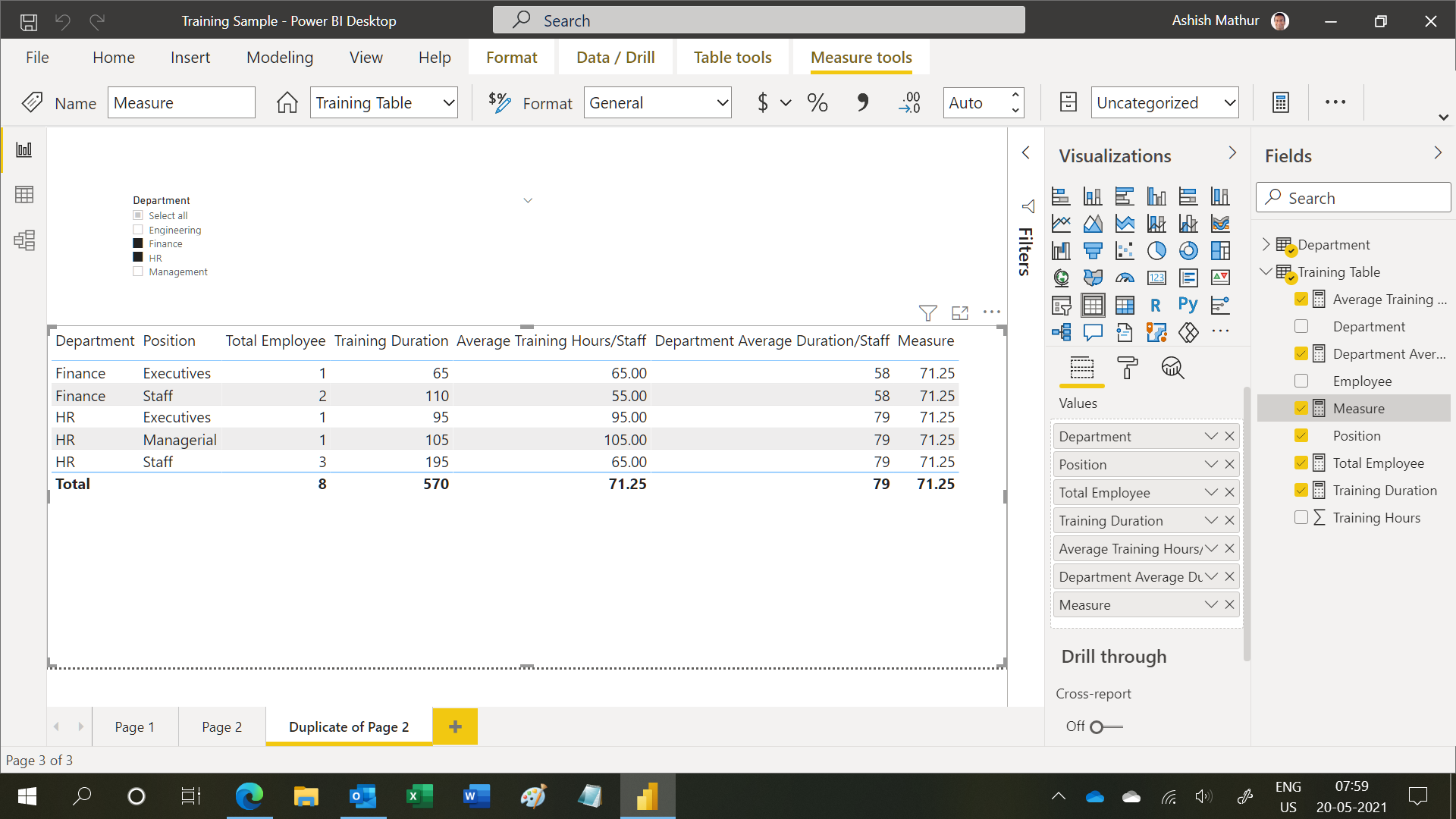Click the percentage format icon
Viewport: 1456px width, 819px height.
coord(817,102)
